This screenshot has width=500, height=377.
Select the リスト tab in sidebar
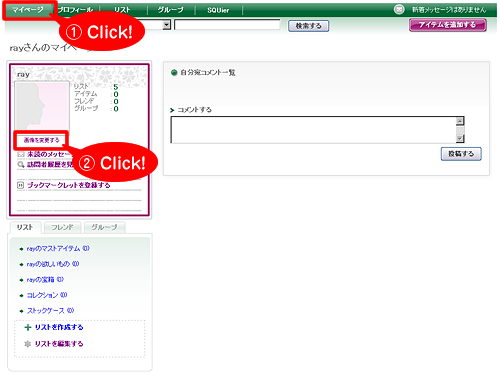pos(25,227)
